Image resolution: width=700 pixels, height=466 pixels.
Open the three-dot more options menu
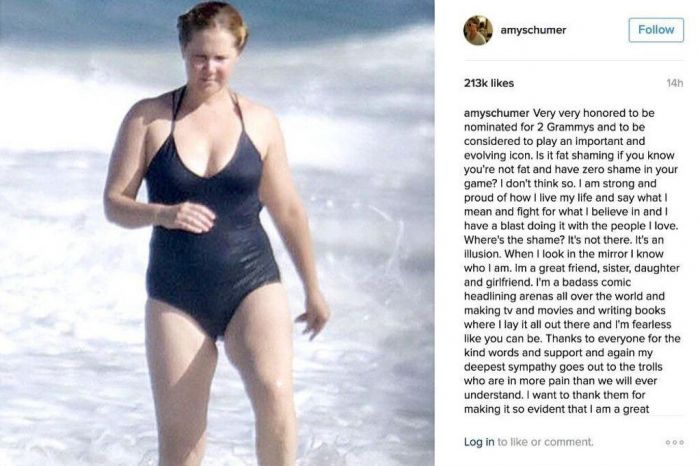point(674,442)
